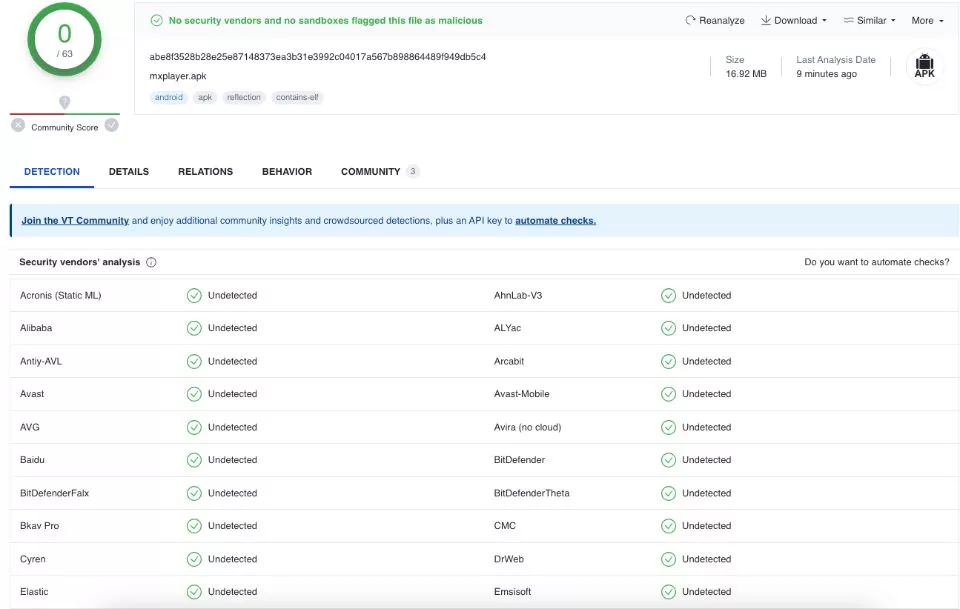This screenshot has width=960, height=609.
Task: Click the Arcabit undetected check icon
Action: coord(669,362)
